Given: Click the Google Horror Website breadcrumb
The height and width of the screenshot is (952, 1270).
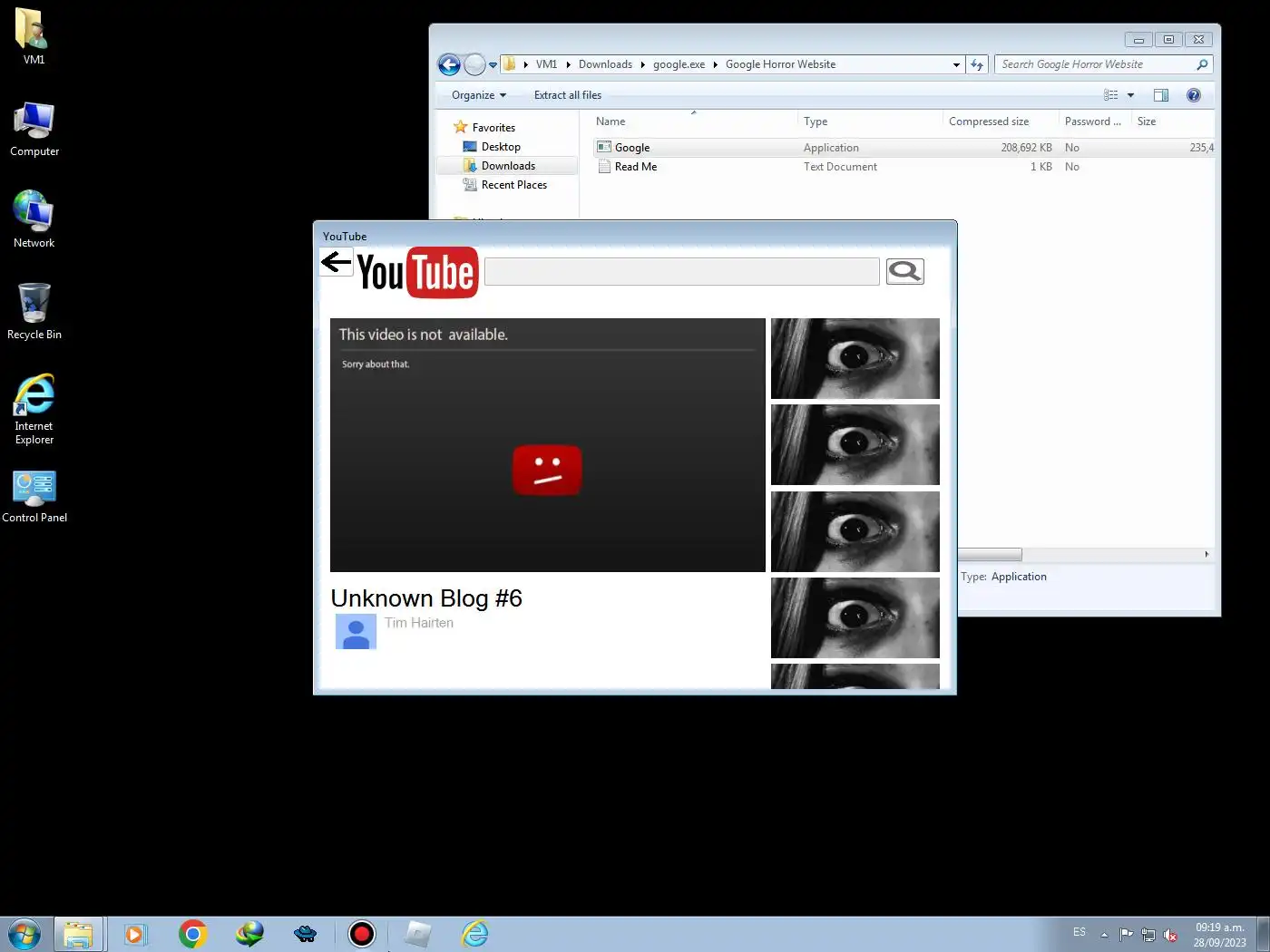Looking at the screenshot, I should [780, 64].
